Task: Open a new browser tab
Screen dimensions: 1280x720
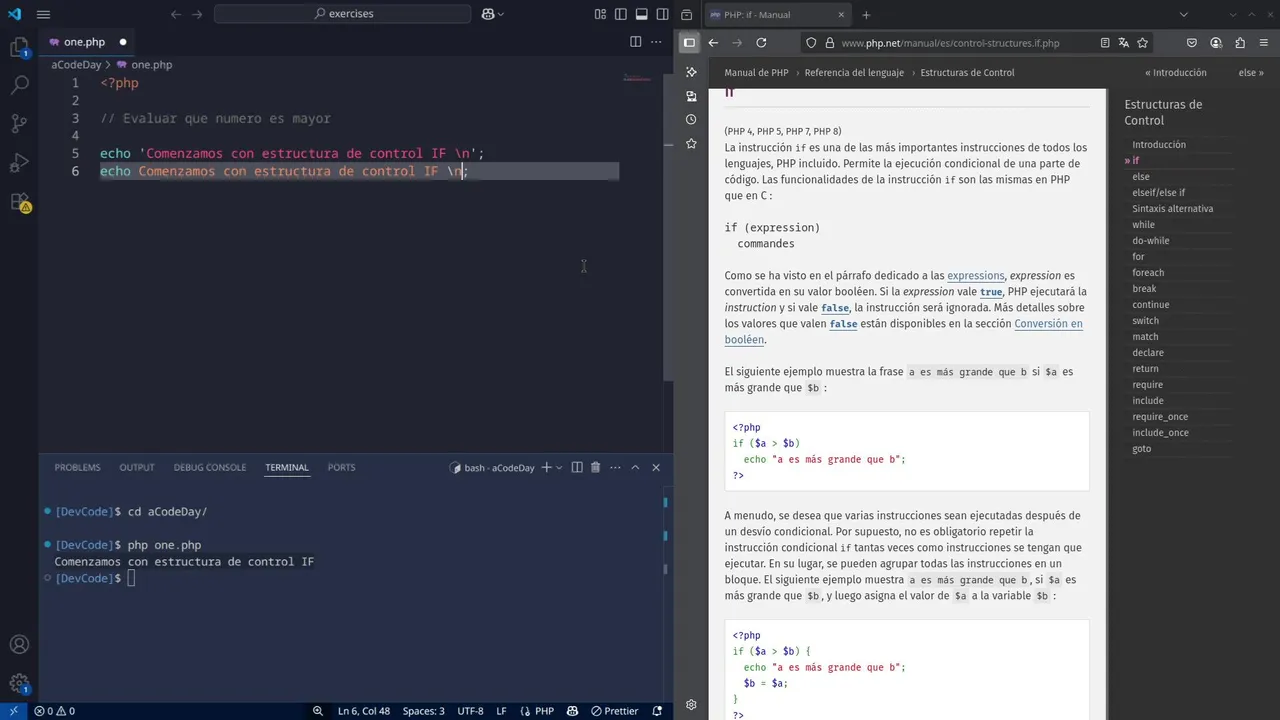Action: pos(866,15)
